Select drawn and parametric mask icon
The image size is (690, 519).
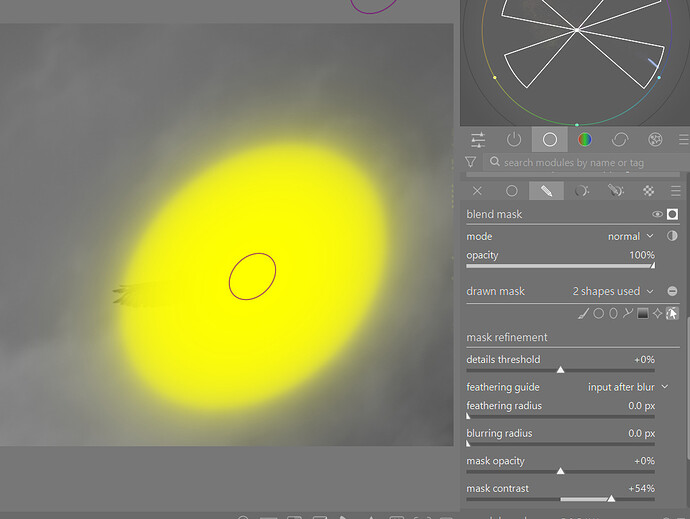[x=616, y=191]
